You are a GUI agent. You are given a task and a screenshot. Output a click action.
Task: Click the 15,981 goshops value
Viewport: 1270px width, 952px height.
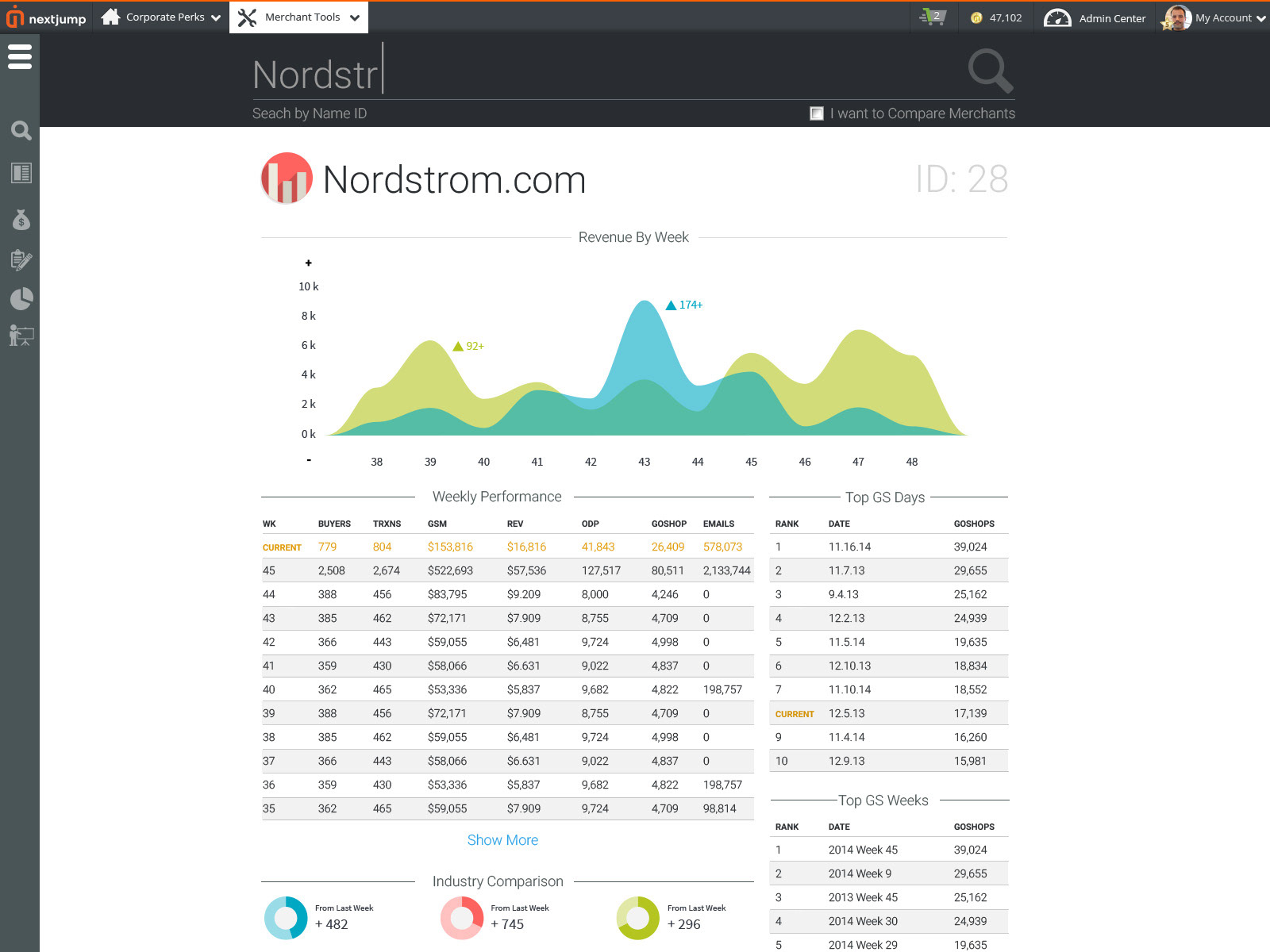pyautogui.click(x=971, y=761)
